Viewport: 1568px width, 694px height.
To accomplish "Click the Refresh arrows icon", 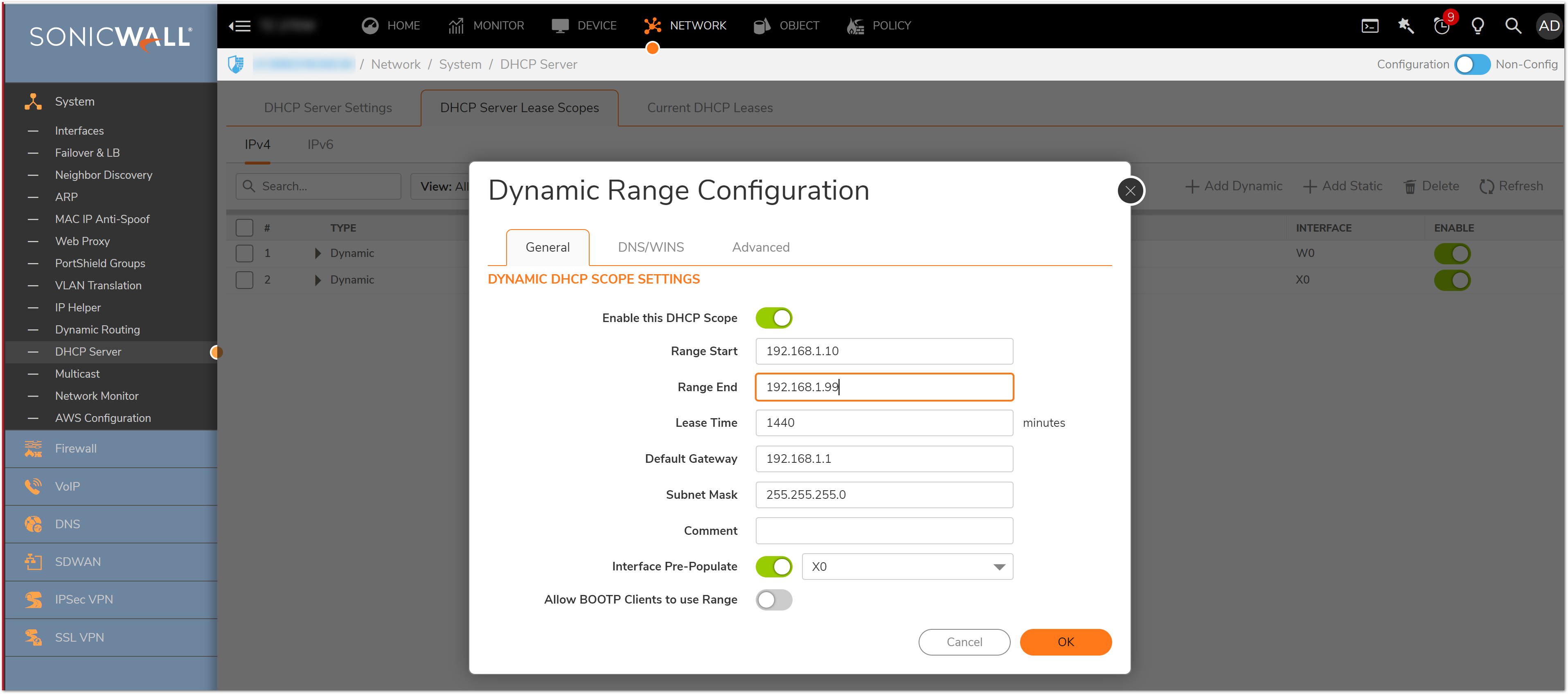I will [1487, 186].
